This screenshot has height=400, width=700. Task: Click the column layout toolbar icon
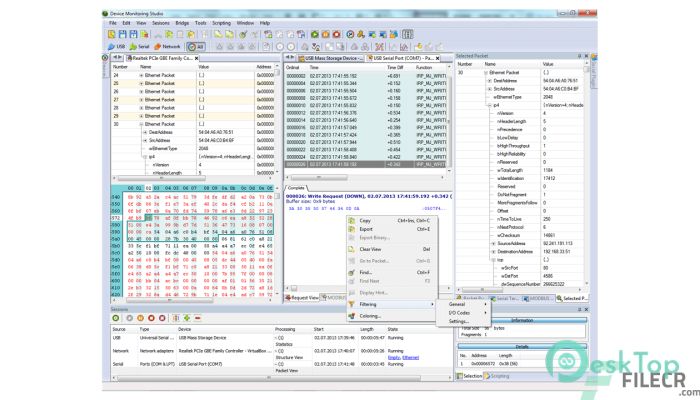point(407,34)
